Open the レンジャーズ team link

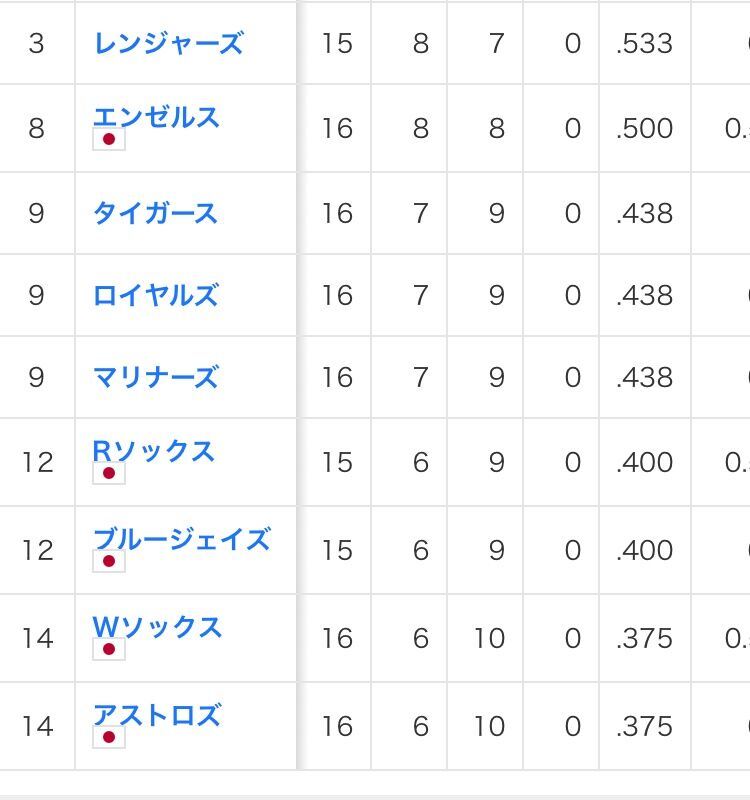click(169, 43)
